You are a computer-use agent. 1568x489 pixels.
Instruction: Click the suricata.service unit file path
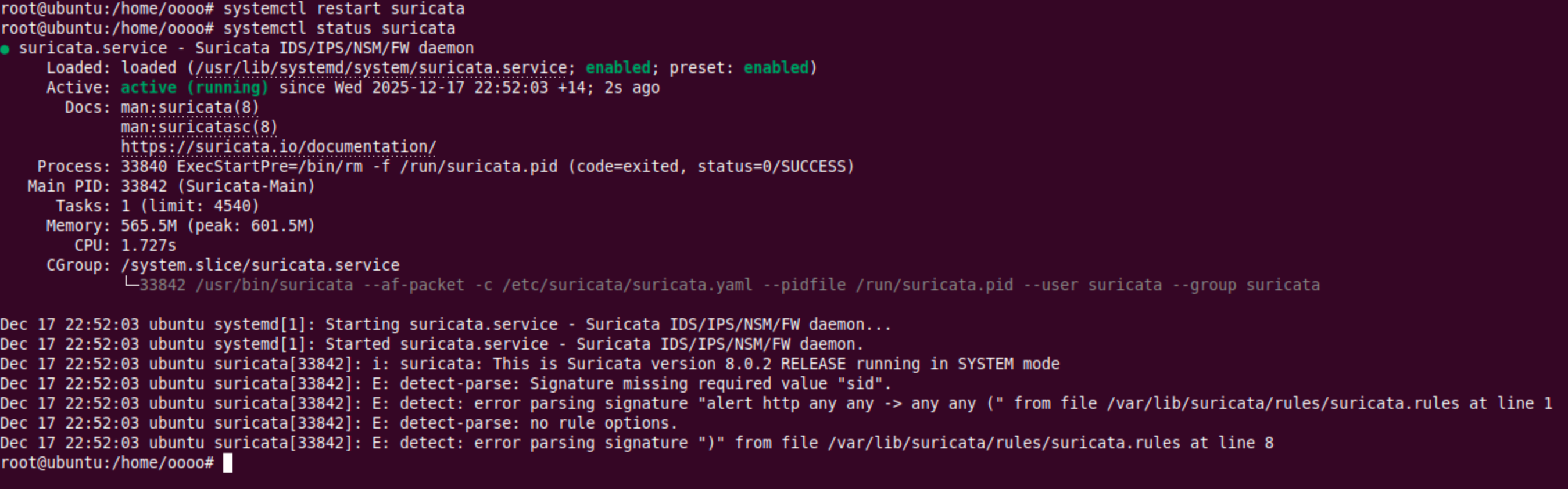click(382, 68)
